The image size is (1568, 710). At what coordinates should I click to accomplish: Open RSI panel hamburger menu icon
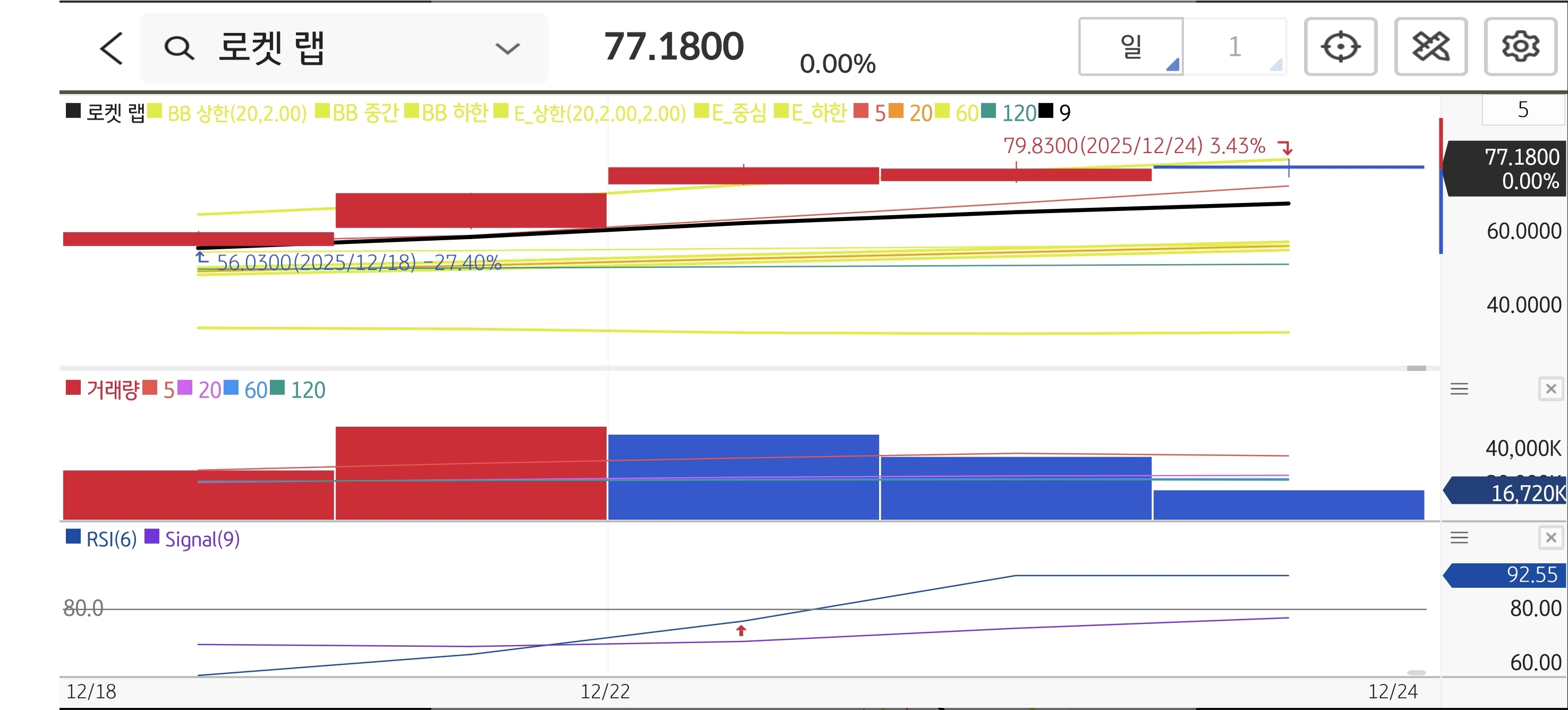pyautogui.click(x=1459, y=537)
